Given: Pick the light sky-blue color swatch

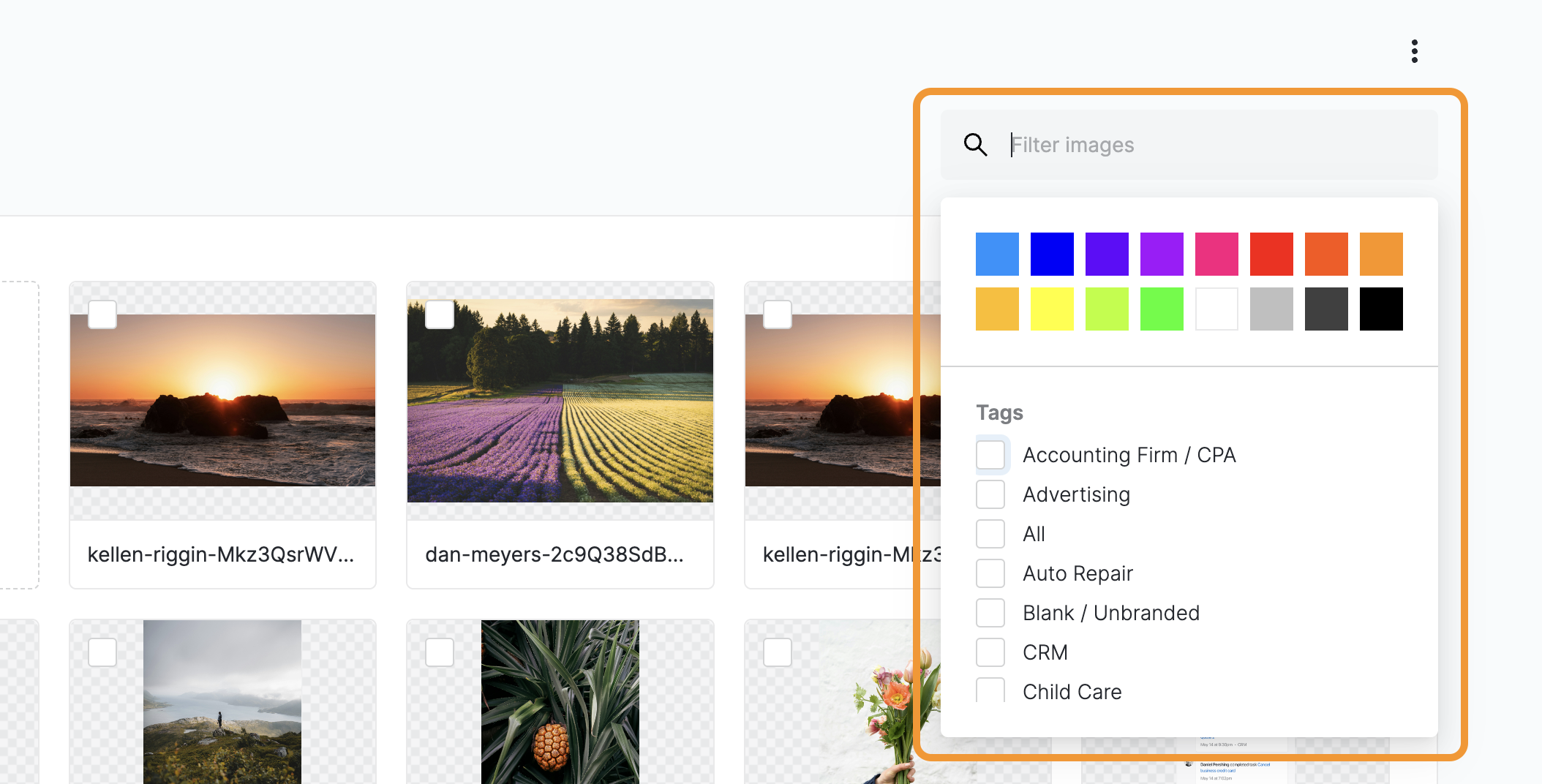Looking at the screenshot, I should pos(997,254).
